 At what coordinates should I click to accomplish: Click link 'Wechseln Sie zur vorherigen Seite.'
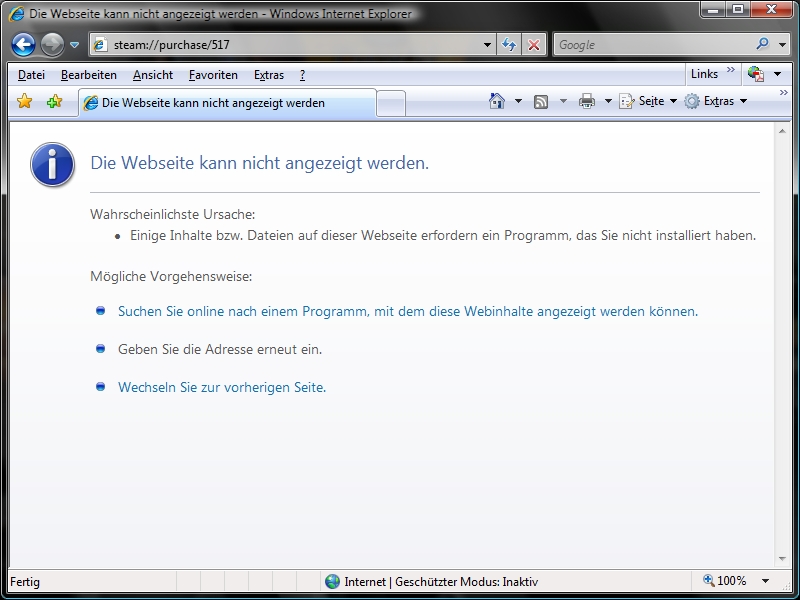[x=222, y=387]
